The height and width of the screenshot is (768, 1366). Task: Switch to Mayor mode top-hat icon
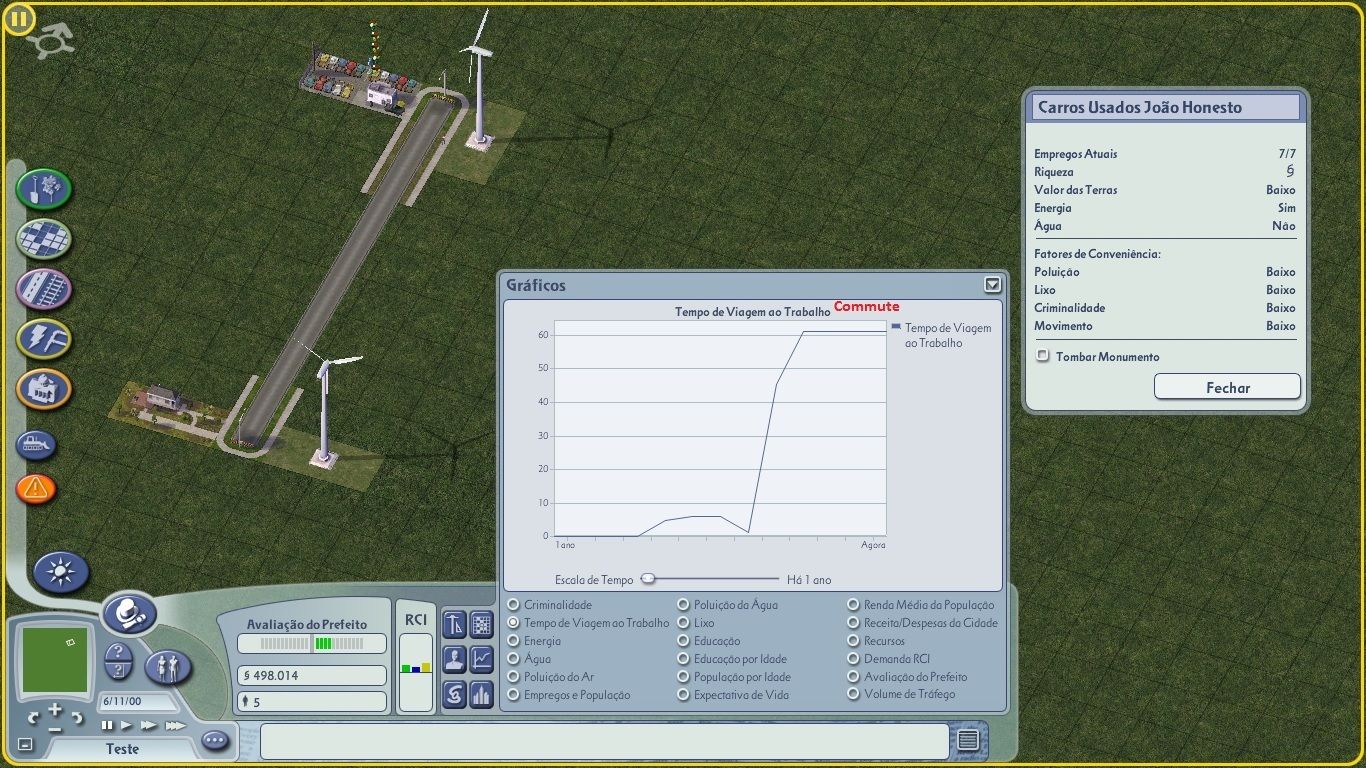coord(128,612)
